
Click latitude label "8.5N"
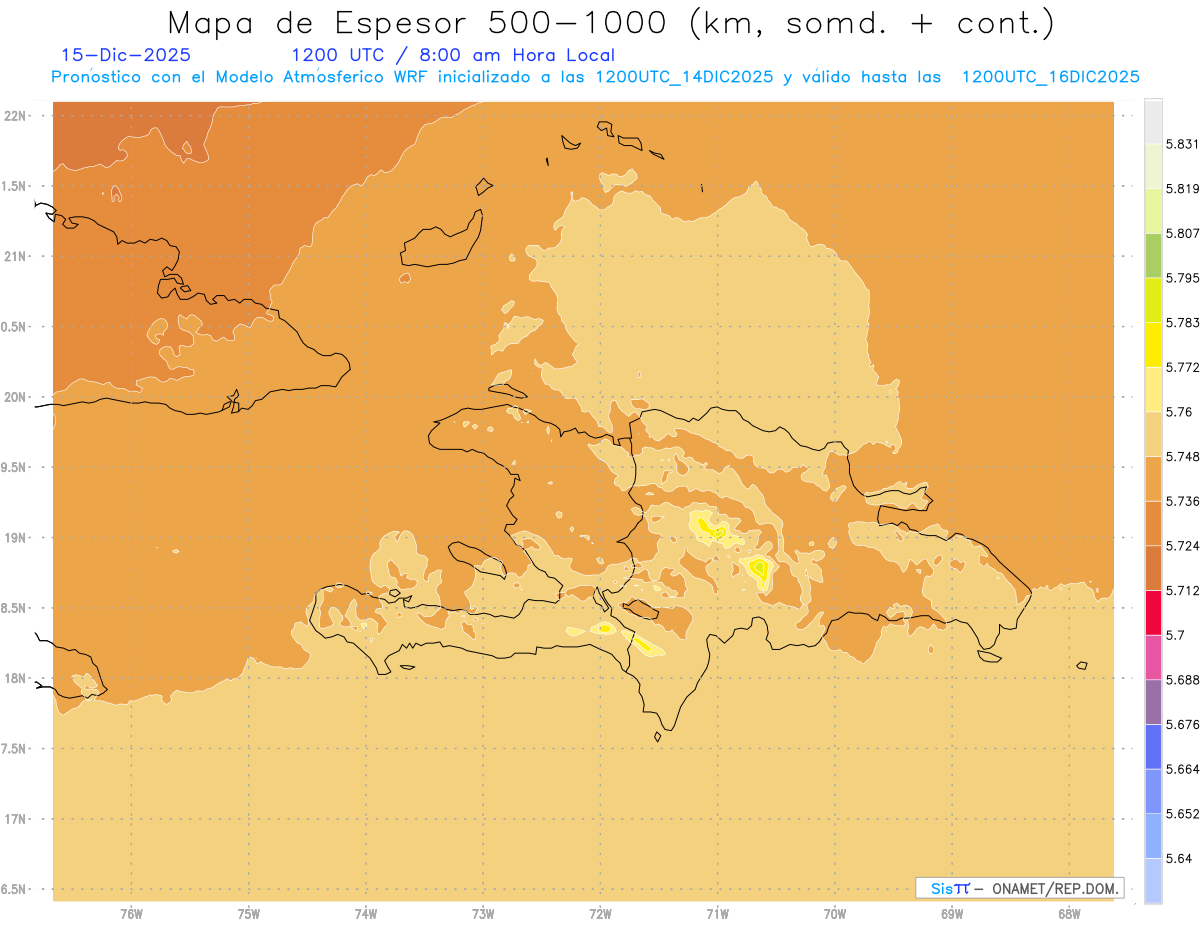tap(15, 608)
